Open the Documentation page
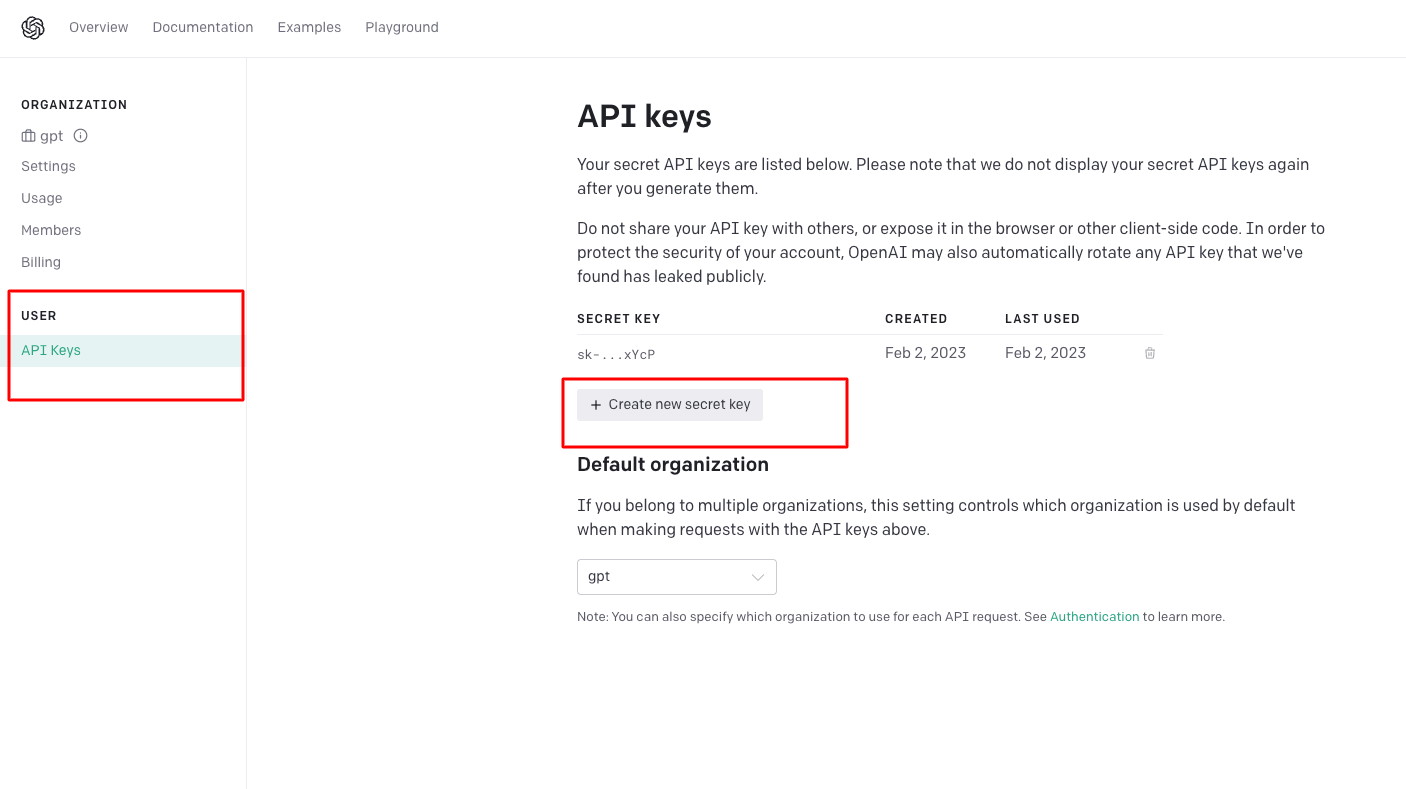Viewport: 1406px width, 789px height. tap(203, 27)
